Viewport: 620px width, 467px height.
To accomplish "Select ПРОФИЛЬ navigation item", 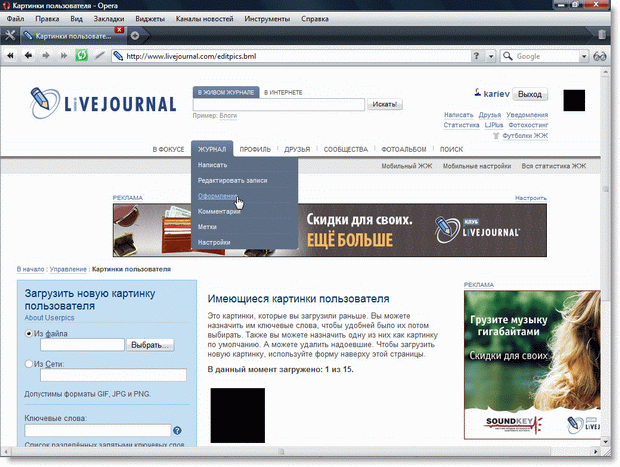I will pyautogui.click(x=255, y=149).
